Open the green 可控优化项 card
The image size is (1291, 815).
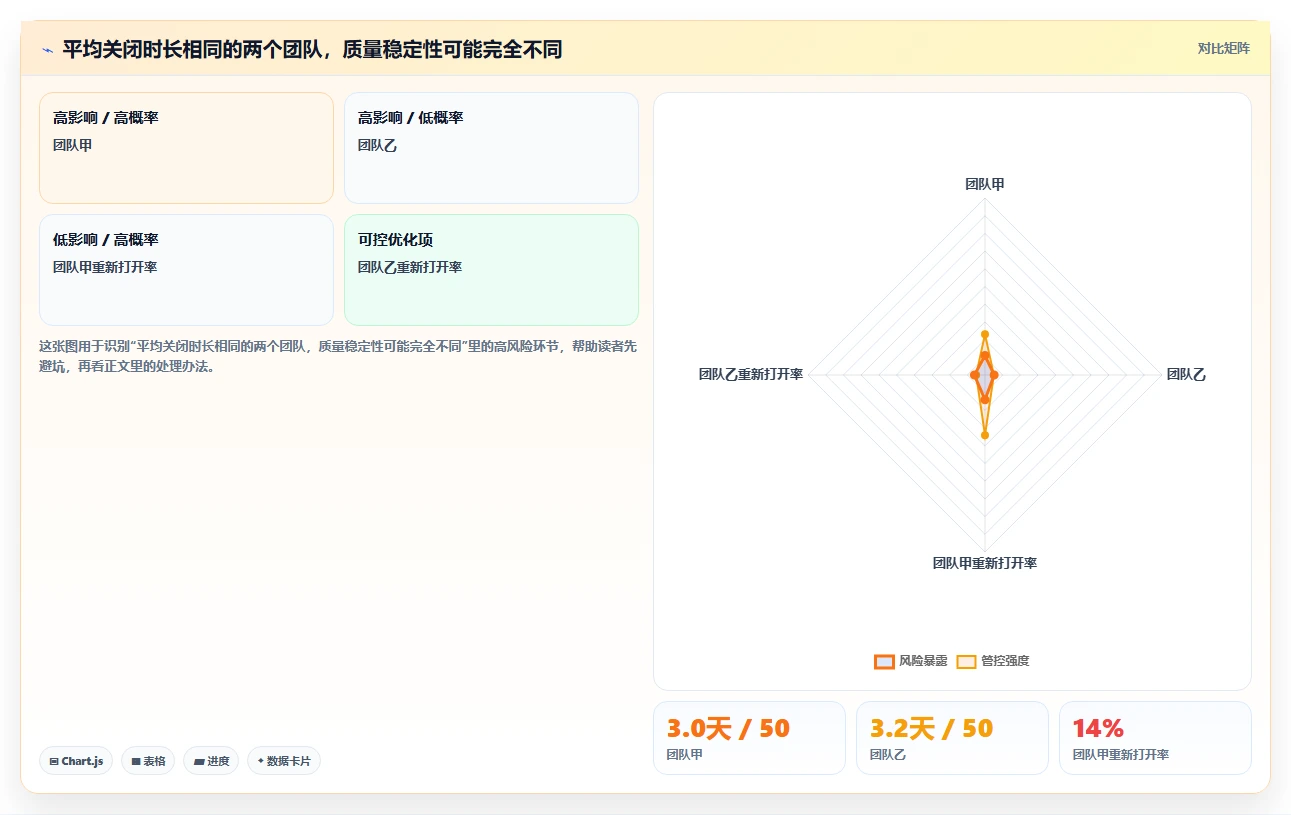491,270
